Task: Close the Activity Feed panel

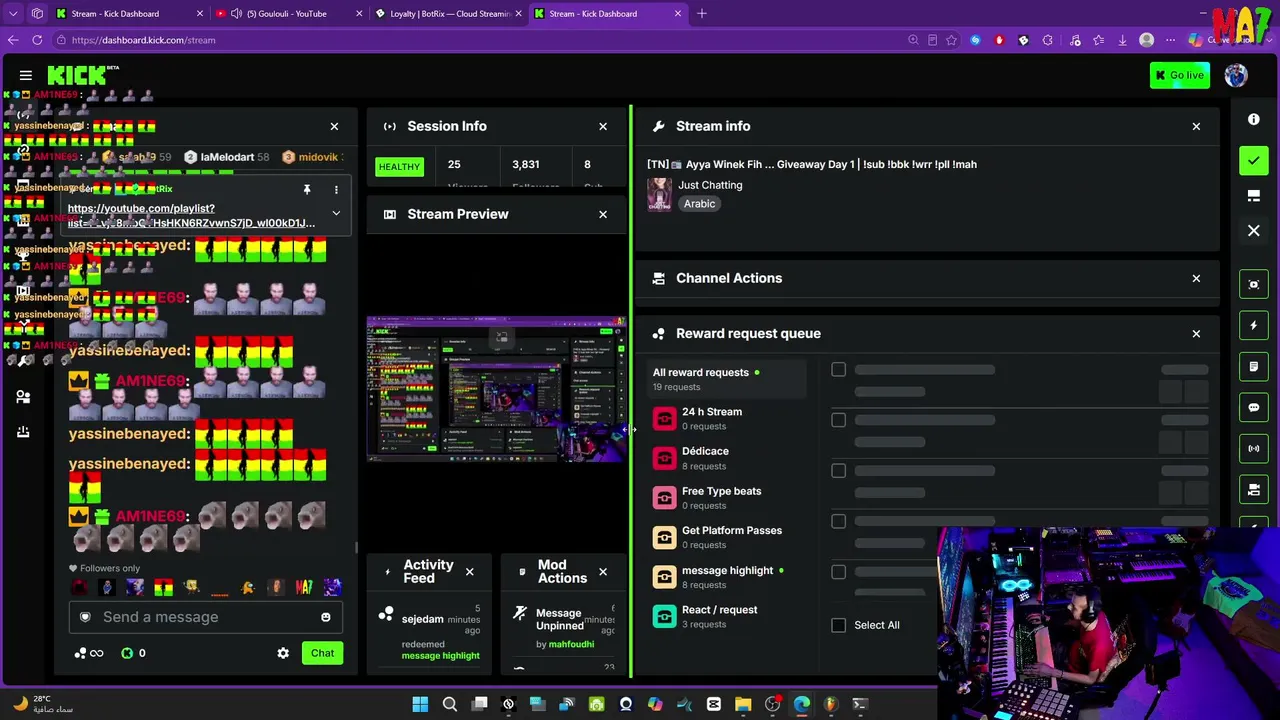Action: pos(469,572)
